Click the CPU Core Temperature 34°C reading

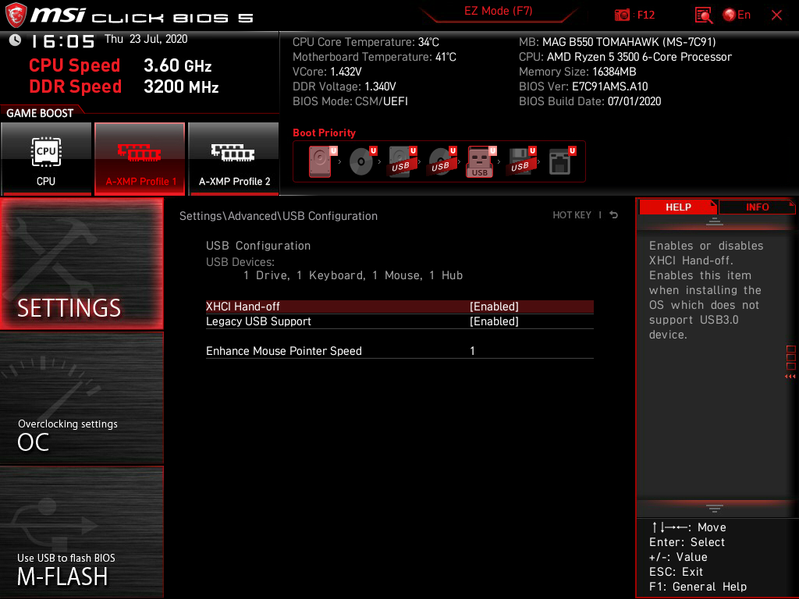pyautogui.click(x=366, y=42)
